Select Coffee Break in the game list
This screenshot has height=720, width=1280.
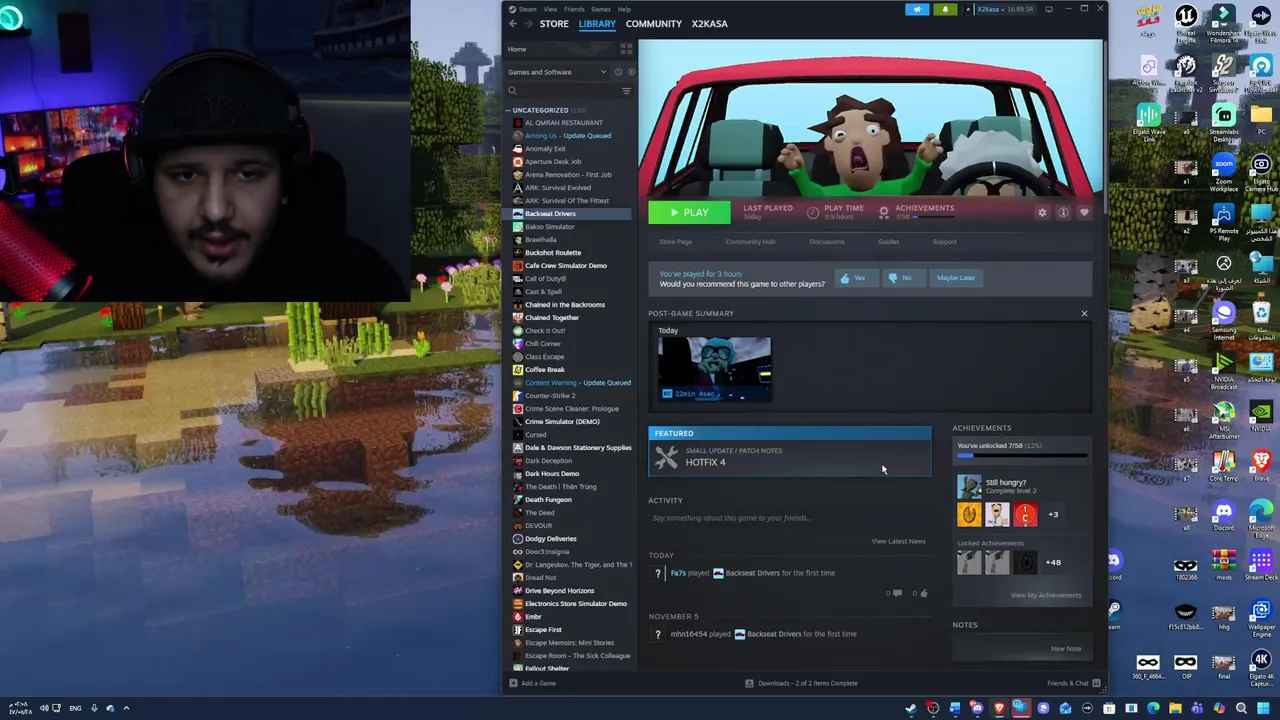point(545,370)
